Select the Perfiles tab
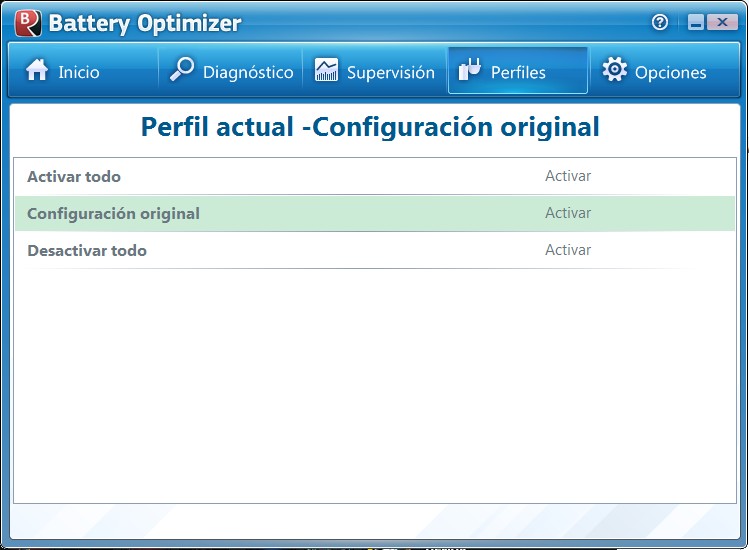This screenshot has height=550, width=749. click(518, 70)
